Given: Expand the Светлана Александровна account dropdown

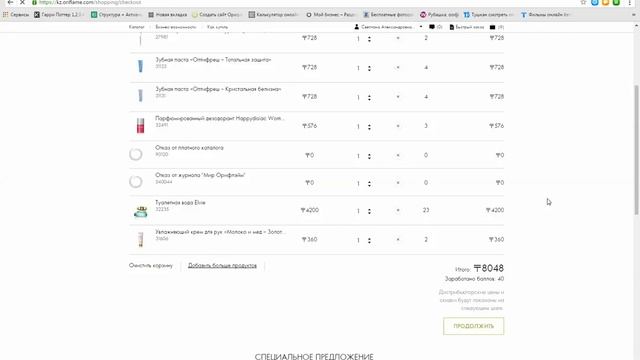Looking at the screenshot, I should (388, 27).
